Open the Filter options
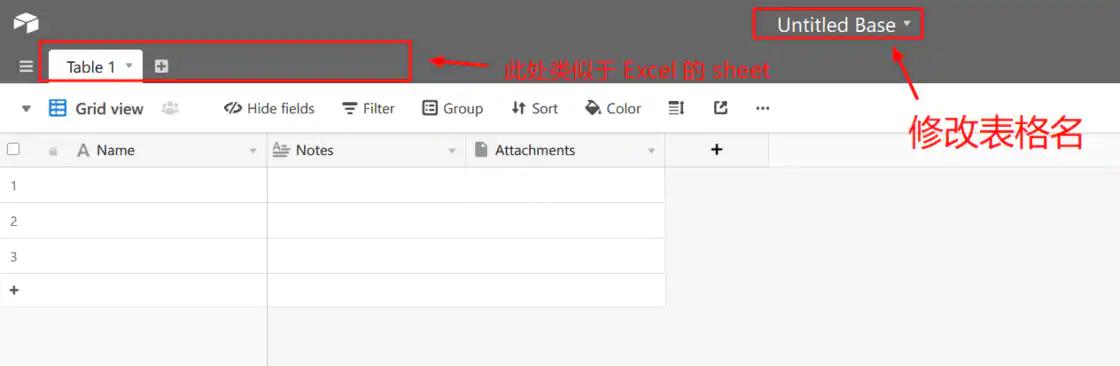This screenshot has height=366, width=1120. [x=369, y=109]
